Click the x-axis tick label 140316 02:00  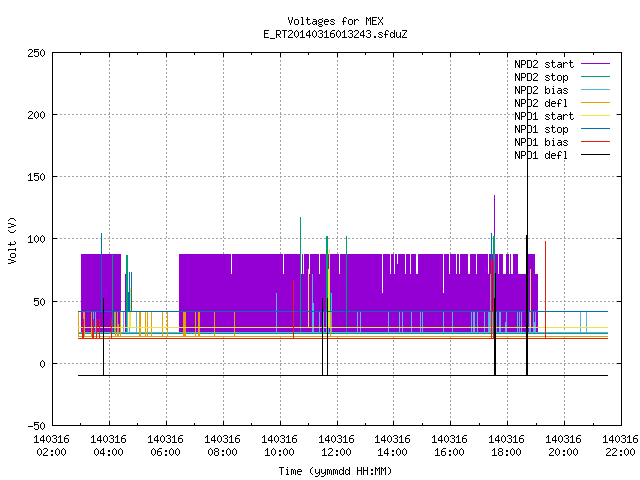(51, 446)
